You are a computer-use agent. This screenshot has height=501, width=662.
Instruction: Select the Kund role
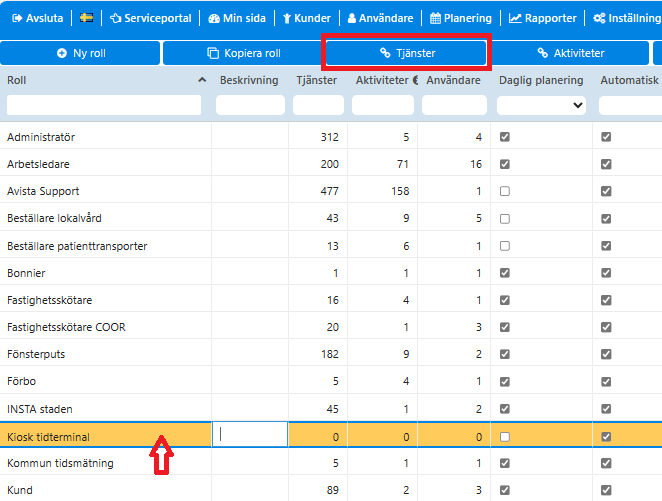pyautogui.click(x=20, y=490)
